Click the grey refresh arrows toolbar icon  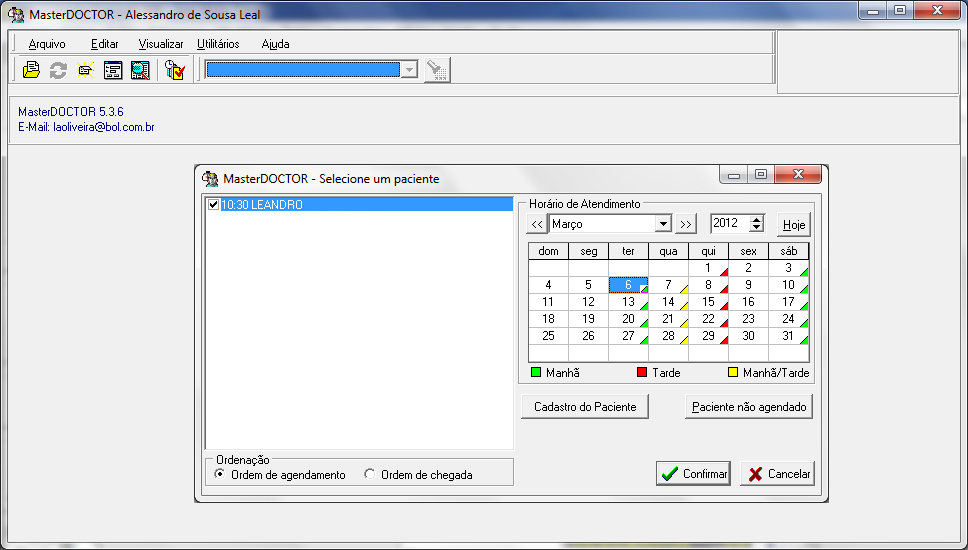[58, 70]
